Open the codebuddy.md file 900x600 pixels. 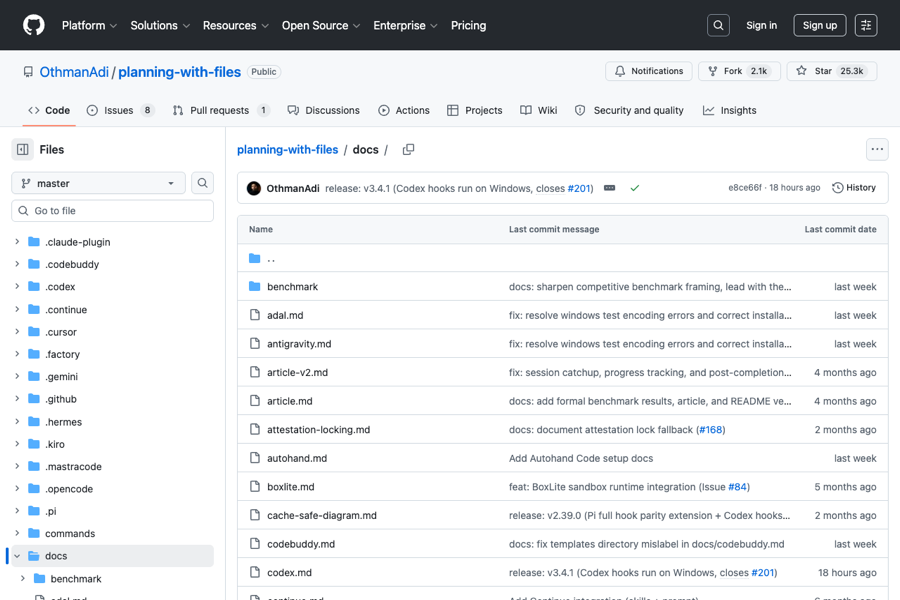[x=301, y=544]
